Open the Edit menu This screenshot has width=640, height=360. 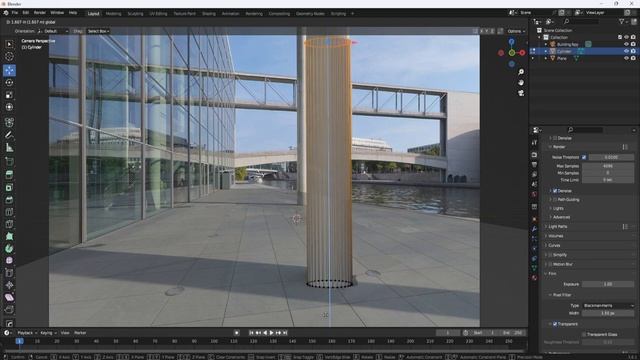pyautogui.click(x=26, y=13)
